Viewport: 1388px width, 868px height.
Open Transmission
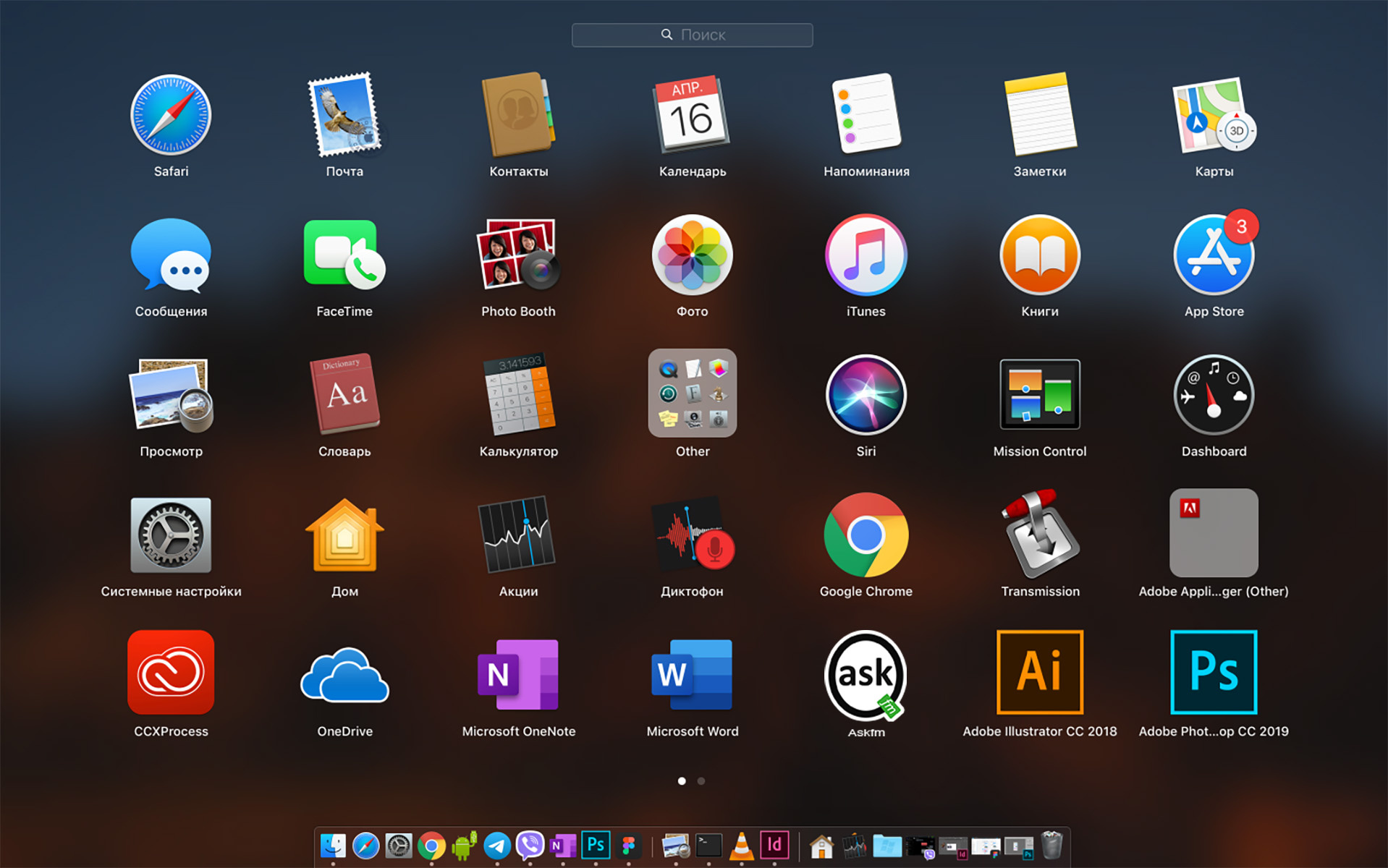pyautogui.click(x=1040, y=534)
